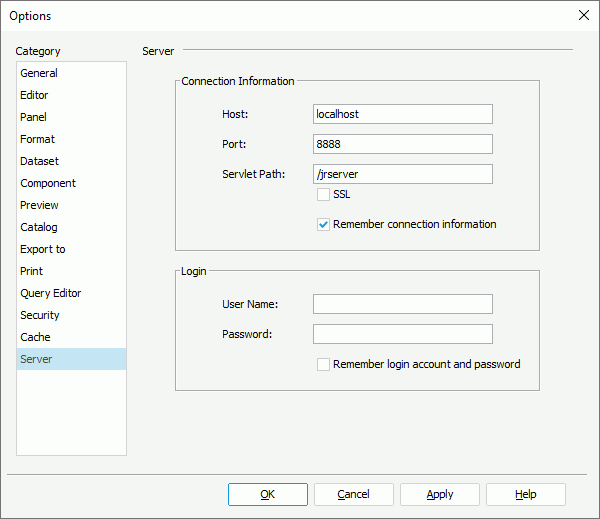This screenshot has height=519, width=600.
Task: Open the Export to category
Action: tap(71, 249)
